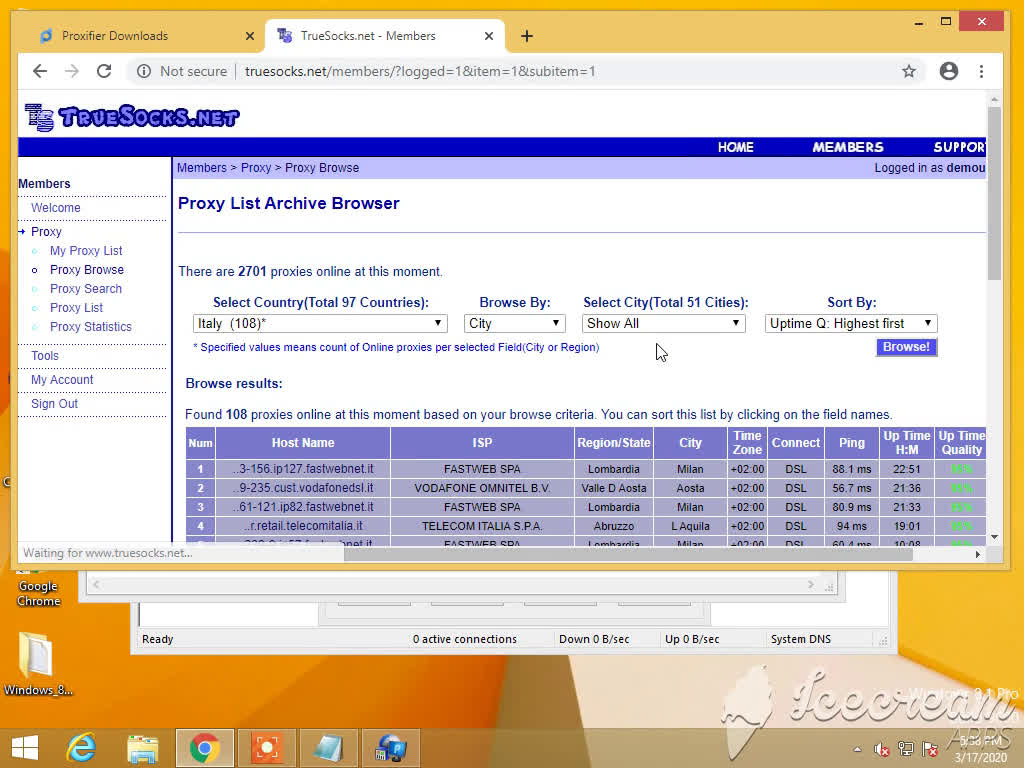The image size is (1024, 768).
Task: Close the TrueSocks.net Members tab
Action: point(488,36)
